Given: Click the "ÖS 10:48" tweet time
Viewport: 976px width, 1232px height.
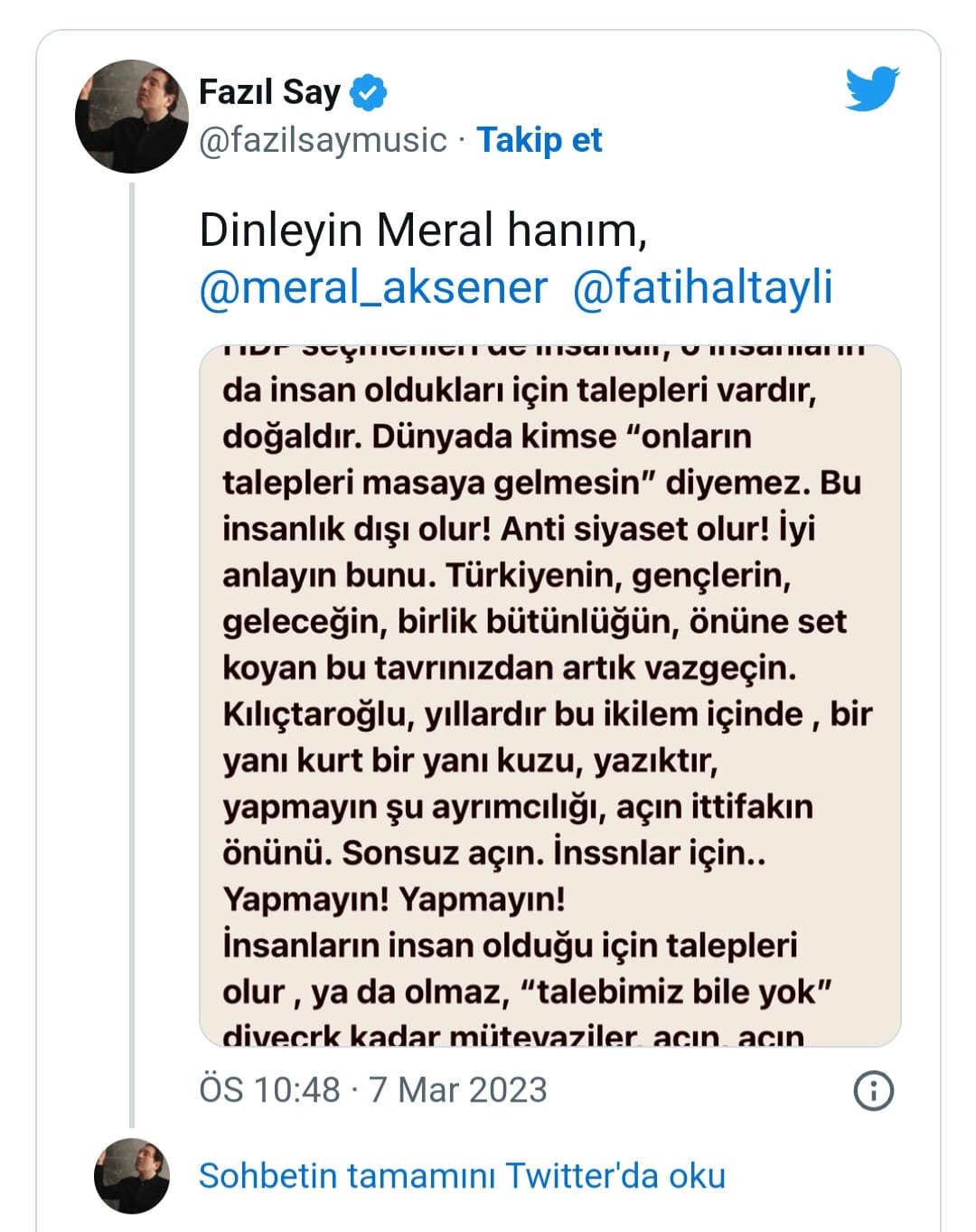Looking at the screenshot, I should click(269, 1090).
